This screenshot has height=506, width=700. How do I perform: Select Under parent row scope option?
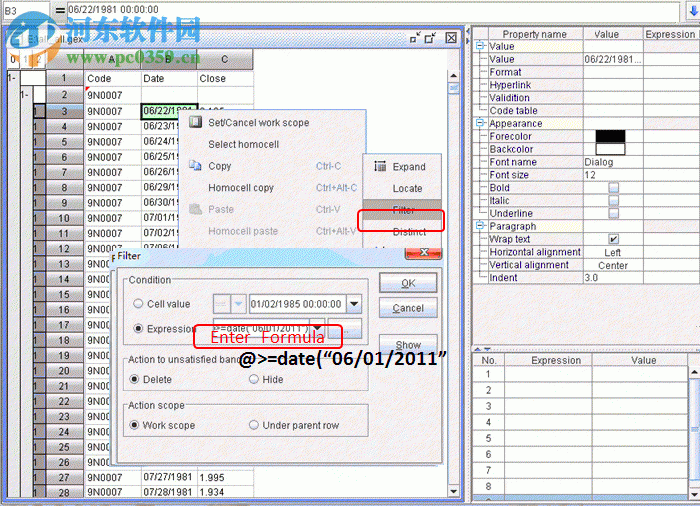[254, 425]
